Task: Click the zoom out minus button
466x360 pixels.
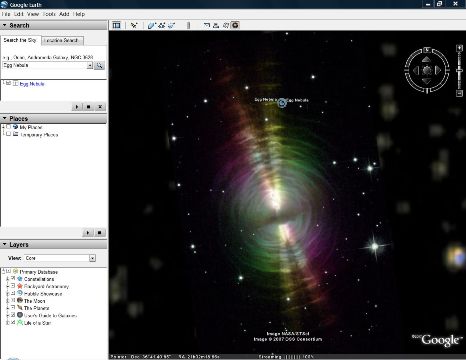Action: point(459,93)
